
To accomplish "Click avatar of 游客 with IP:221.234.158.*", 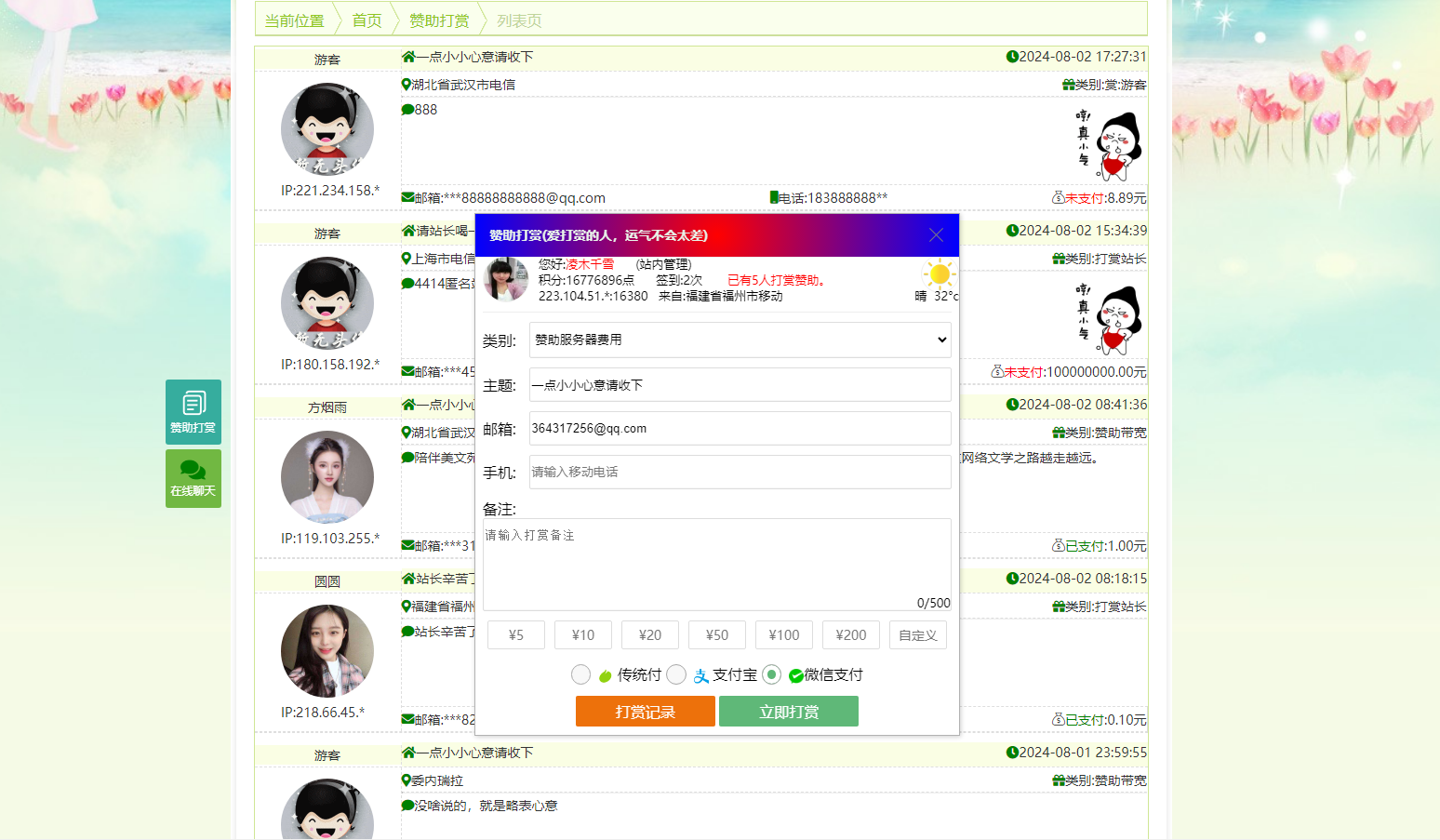I will click(327, 129).
